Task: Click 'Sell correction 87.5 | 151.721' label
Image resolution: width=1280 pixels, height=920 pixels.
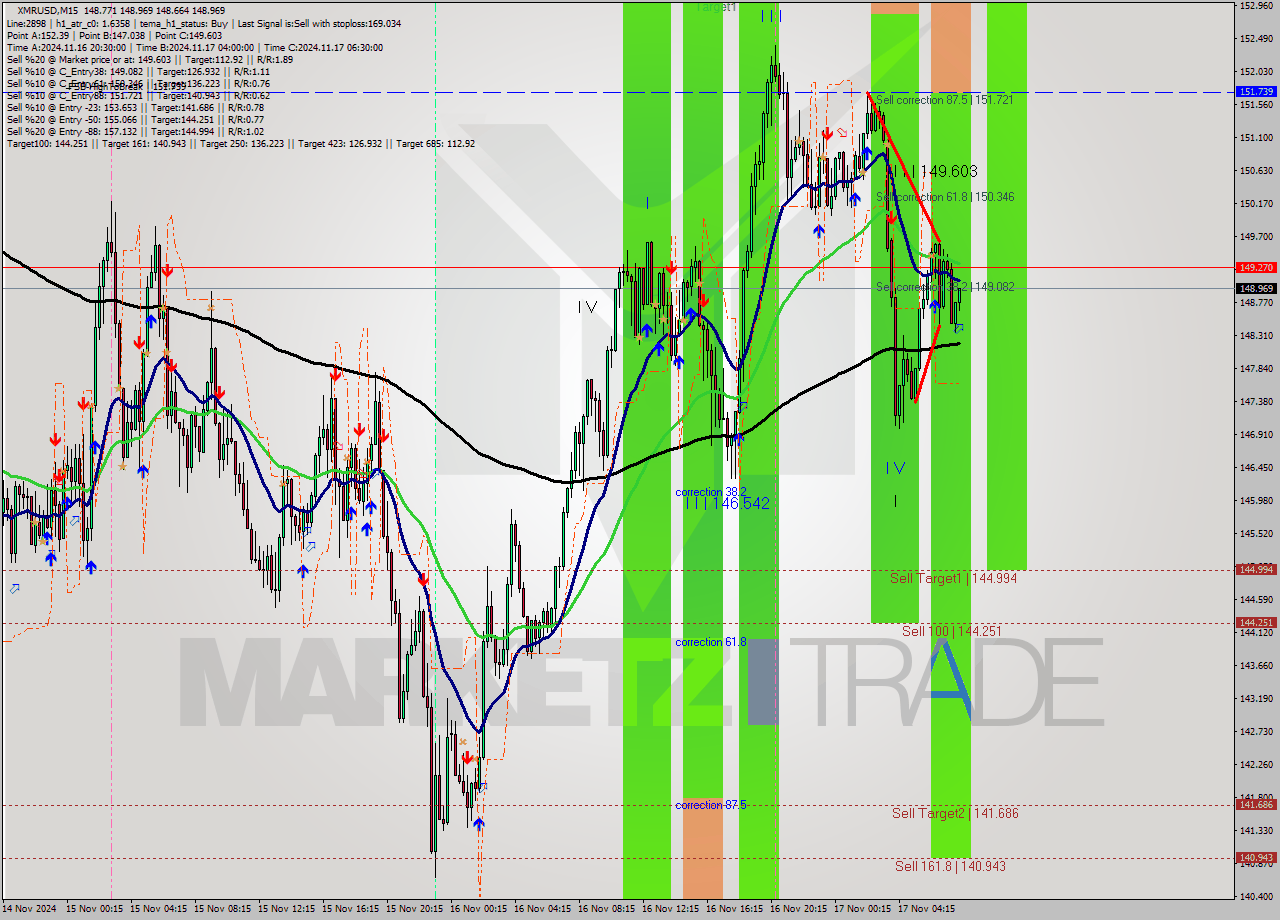Action: click(944, 100)
